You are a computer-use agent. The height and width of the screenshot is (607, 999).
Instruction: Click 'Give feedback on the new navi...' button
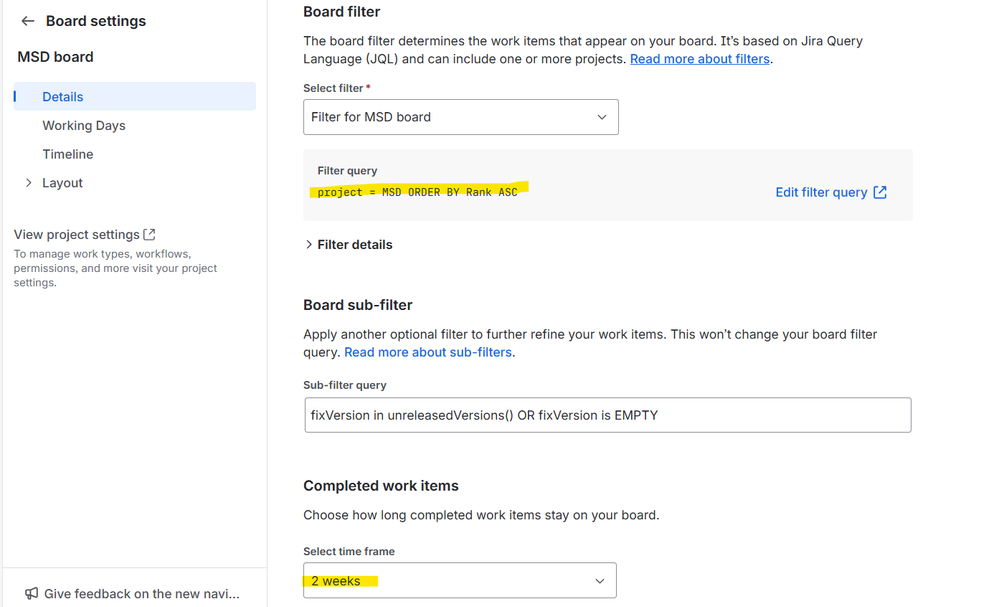point(141,594)
